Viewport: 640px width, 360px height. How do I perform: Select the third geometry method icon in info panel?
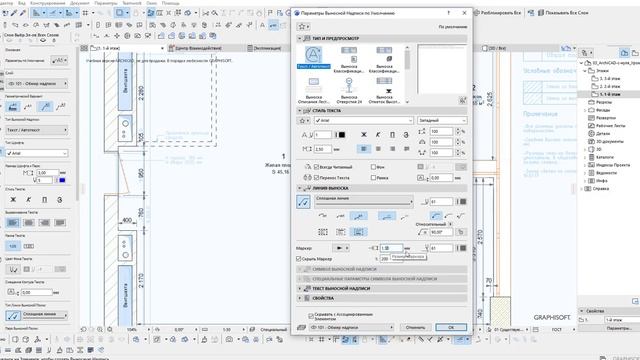click(x=45, y=107)
